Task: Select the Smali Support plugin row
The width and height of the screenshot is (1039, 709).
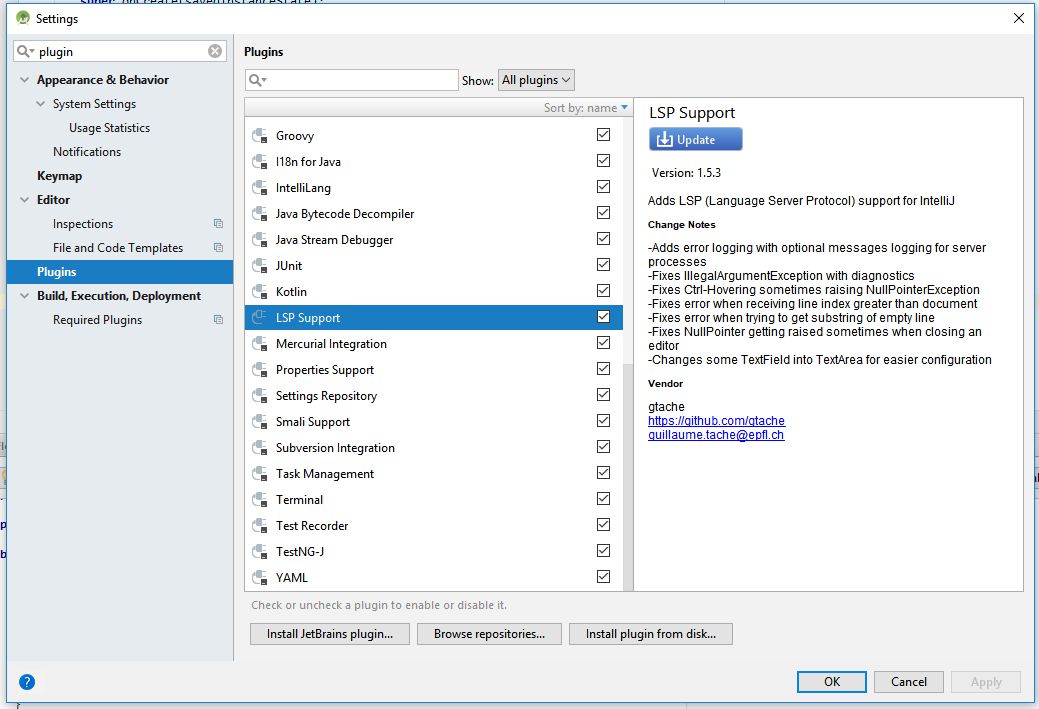Action: click(x=434, y=421)
